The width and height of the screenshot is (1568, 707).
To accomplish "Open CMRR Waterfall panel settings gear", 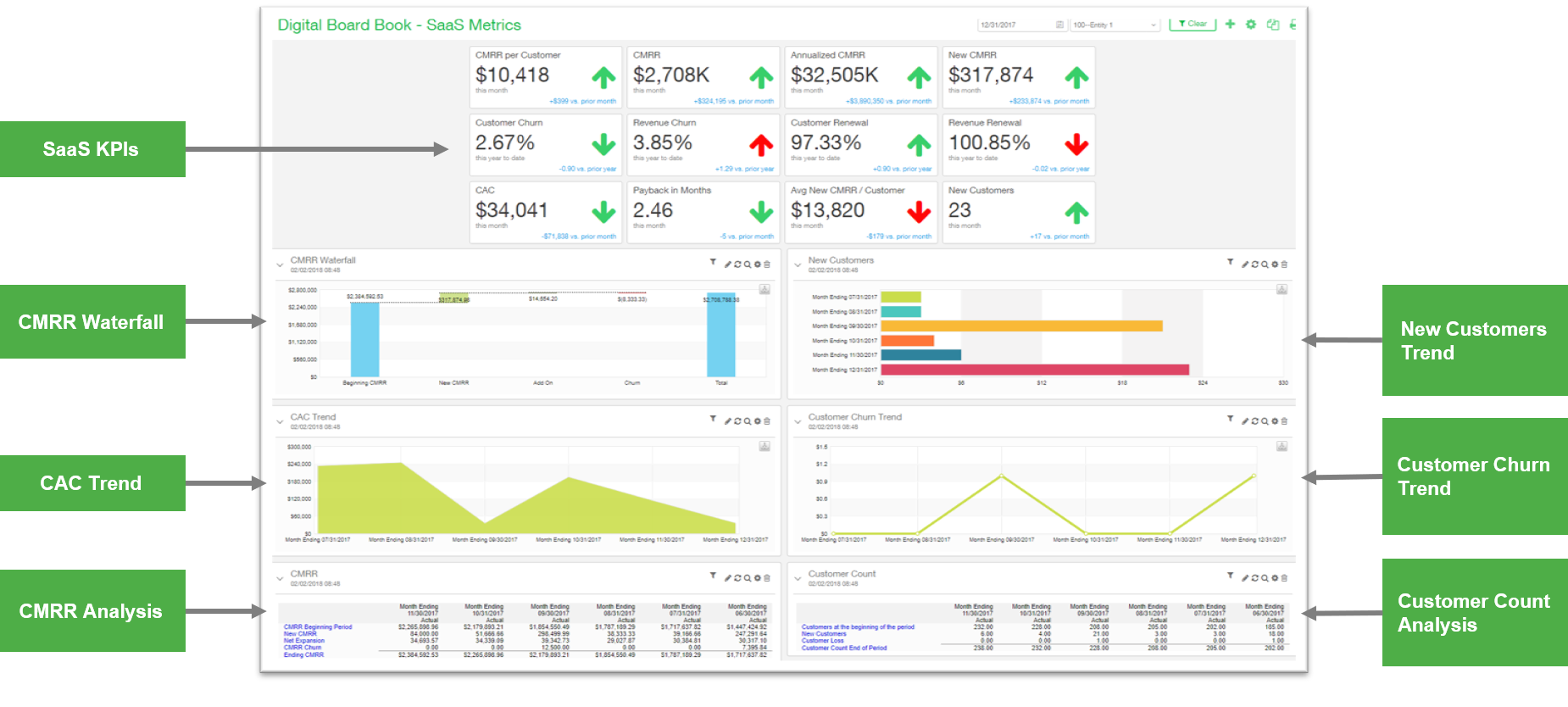I will click(758, 264).
